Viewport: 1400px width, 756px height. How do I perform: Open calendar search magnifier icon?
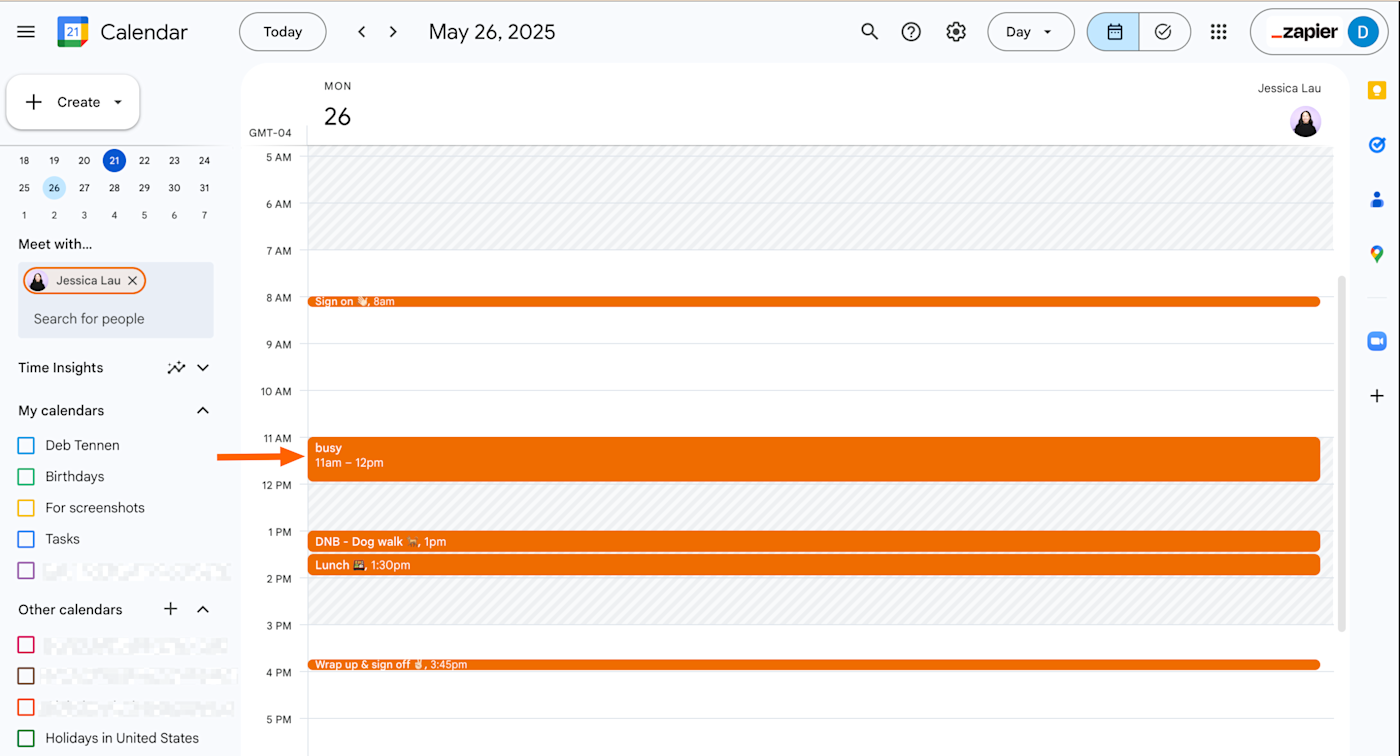[869, 32]
